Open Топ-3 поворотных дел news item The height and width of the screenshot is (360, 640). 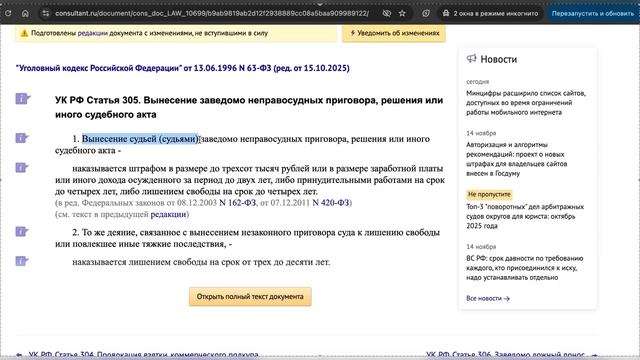(525, 216)
